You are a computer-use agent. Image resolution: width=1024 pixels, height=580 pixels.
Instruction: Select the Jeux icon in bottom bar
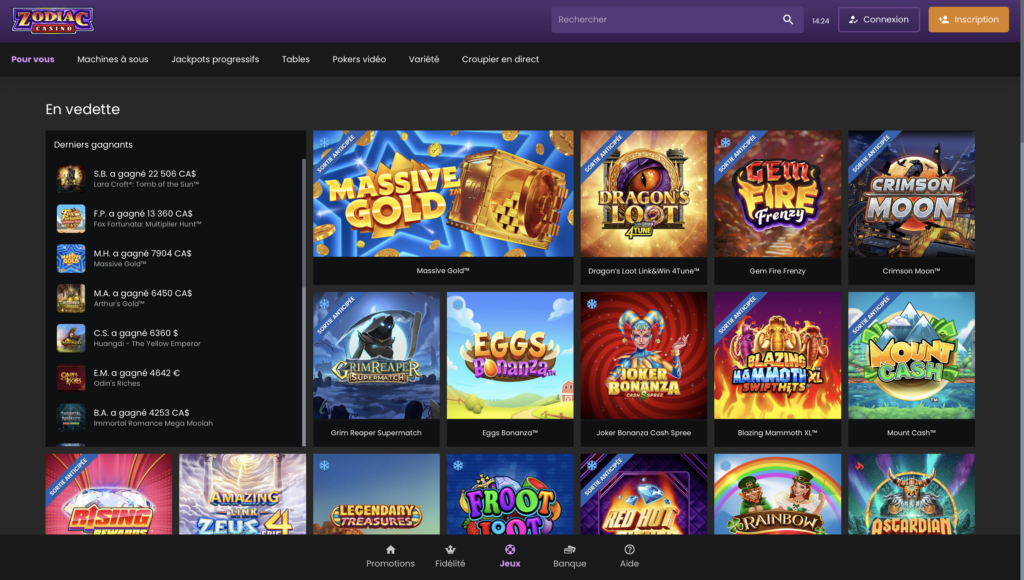pos(510,549)
